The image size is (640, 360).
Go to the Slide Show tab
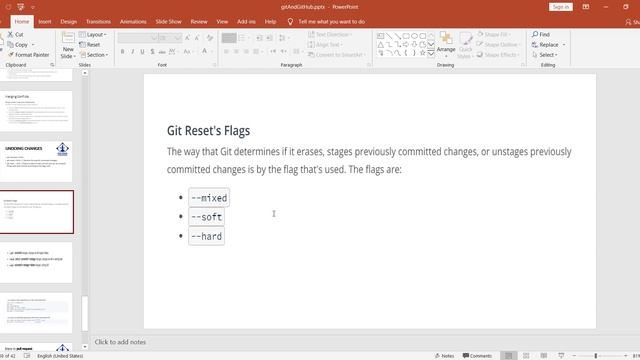[x=168, y=22]
